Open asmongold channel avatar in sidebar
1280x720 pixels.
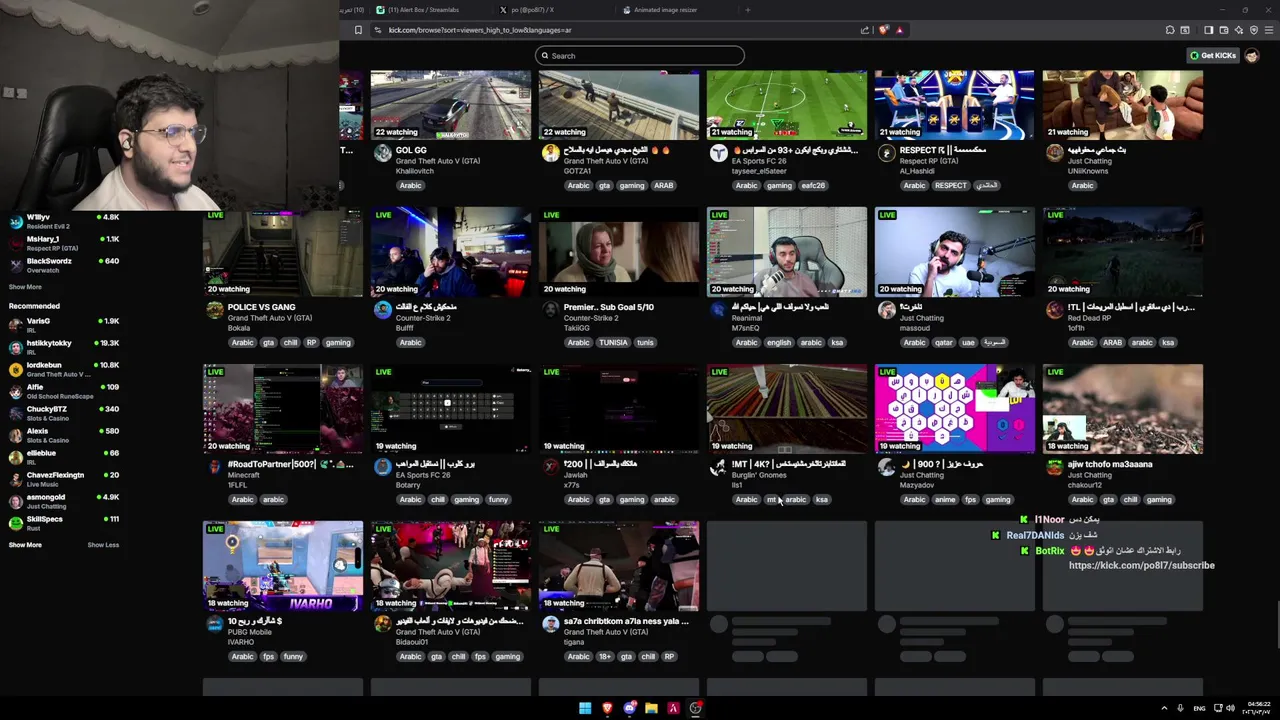click(x=15, y=501)
